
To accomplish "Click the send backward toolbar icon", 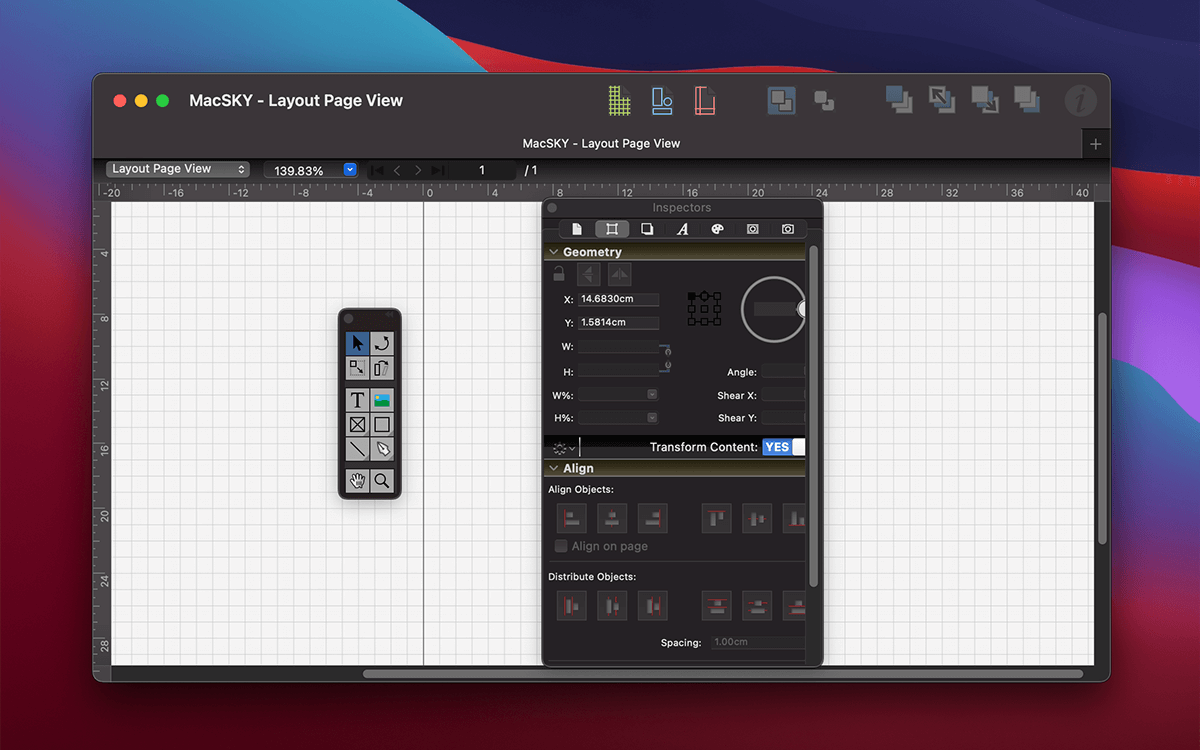I will 984,99.
